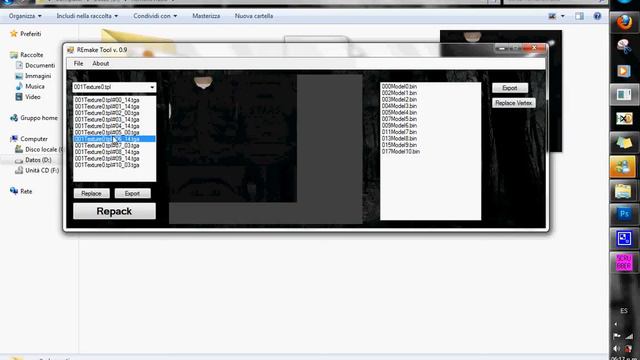Select 017Model10.bin in model list
This screenshot has width=640, height=360.
click(401, 151)
